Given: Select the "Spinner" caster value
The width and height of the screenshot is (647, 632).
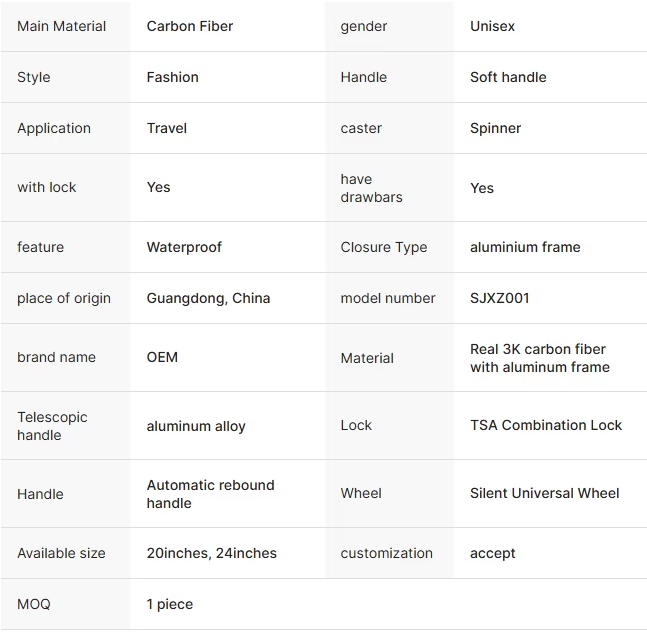Looking at the screenshot, I should click(x=495, y=128).
